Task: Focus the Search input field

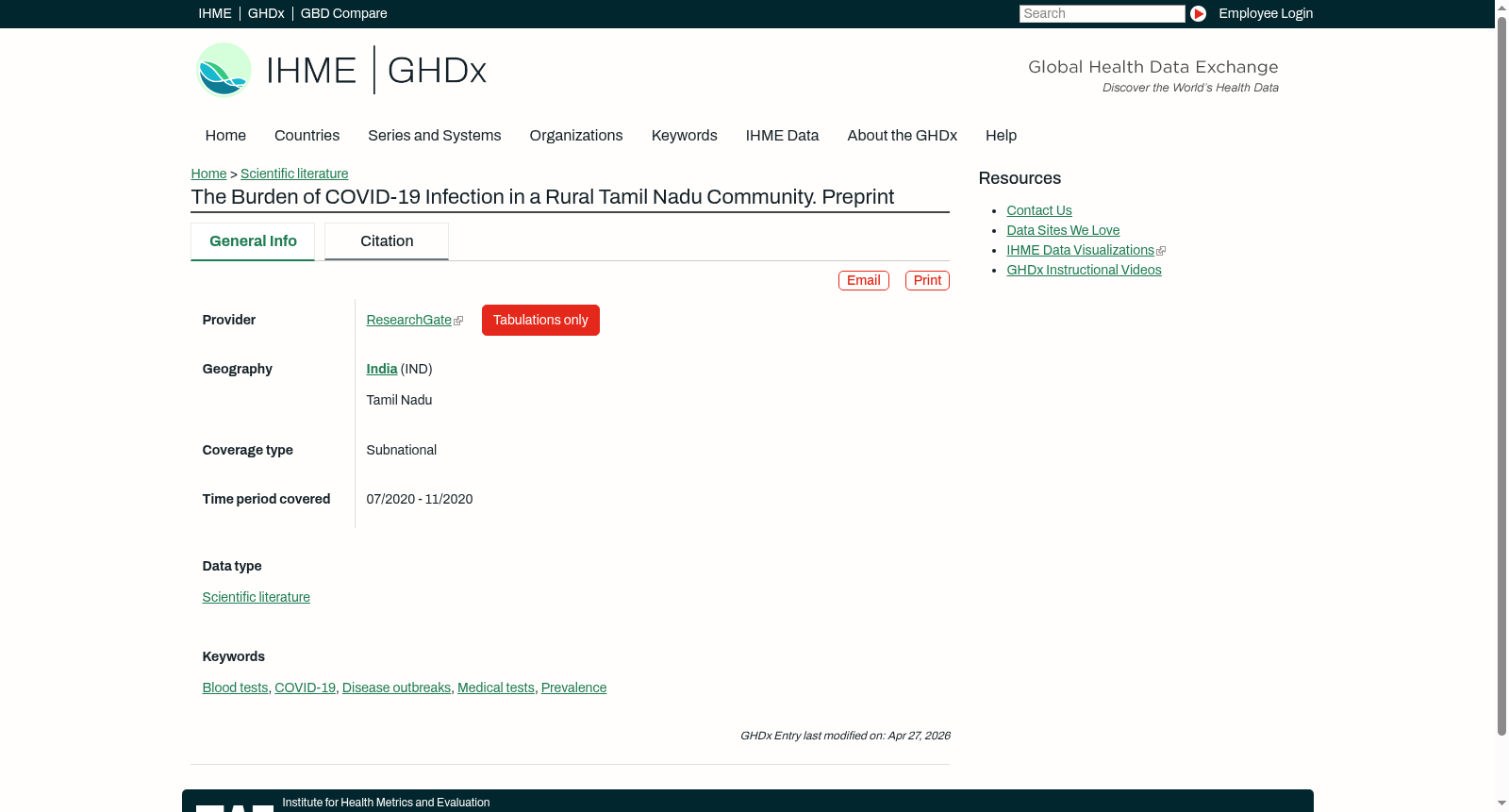Action: coord(1102,13)
